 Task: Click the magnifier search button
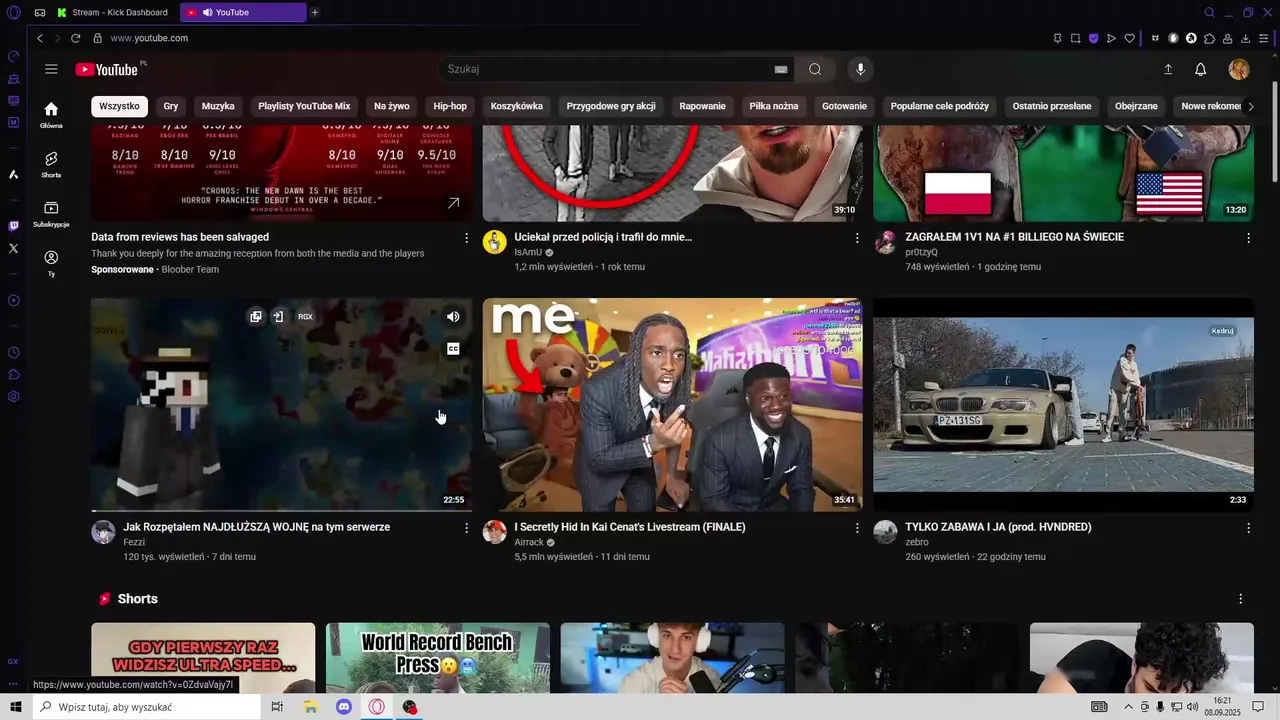(815, 69)
